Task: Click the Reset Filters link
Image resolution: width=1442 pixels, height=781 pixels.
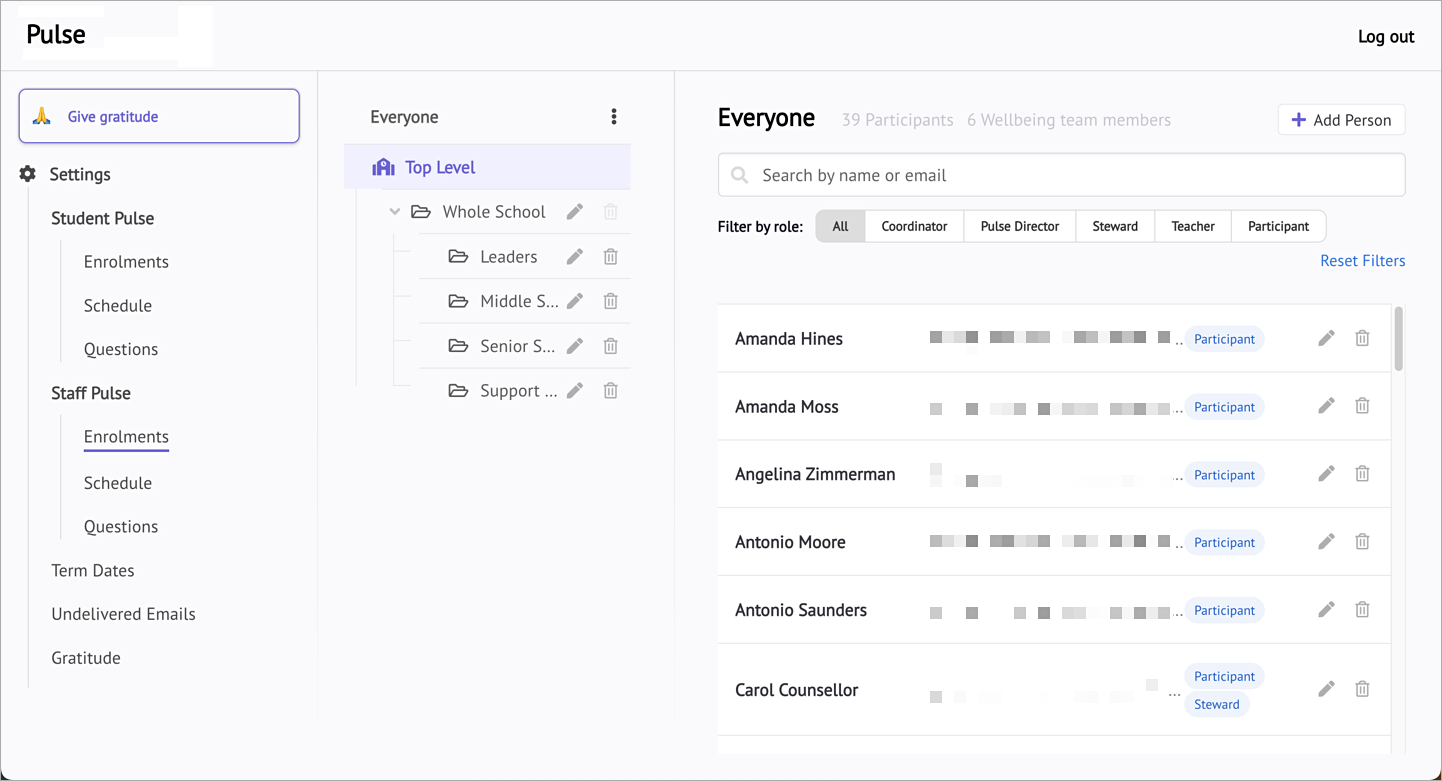Action: point(1362,260)
